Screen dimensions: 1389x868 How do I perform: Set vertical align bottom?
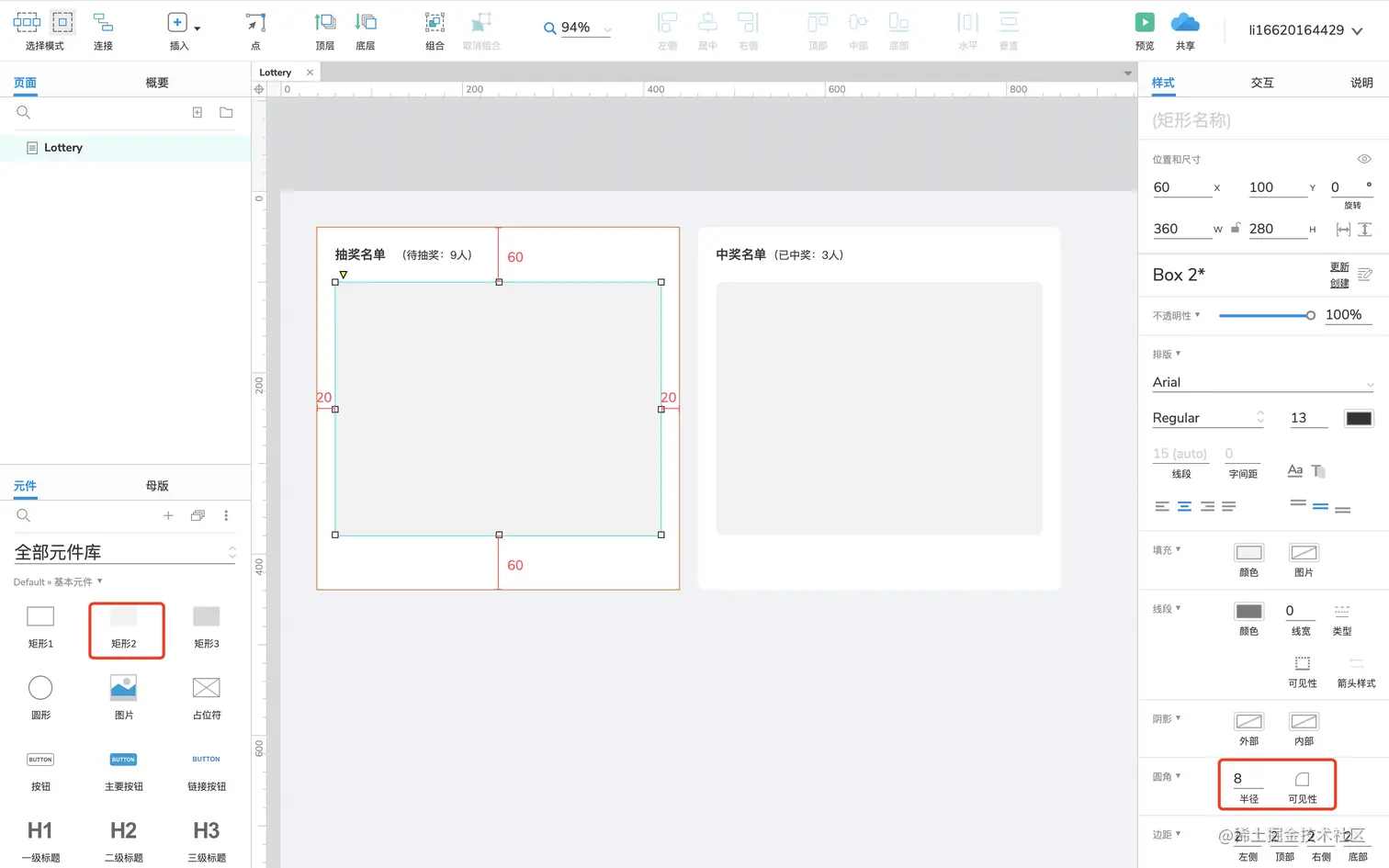[x=1343, y=509]
